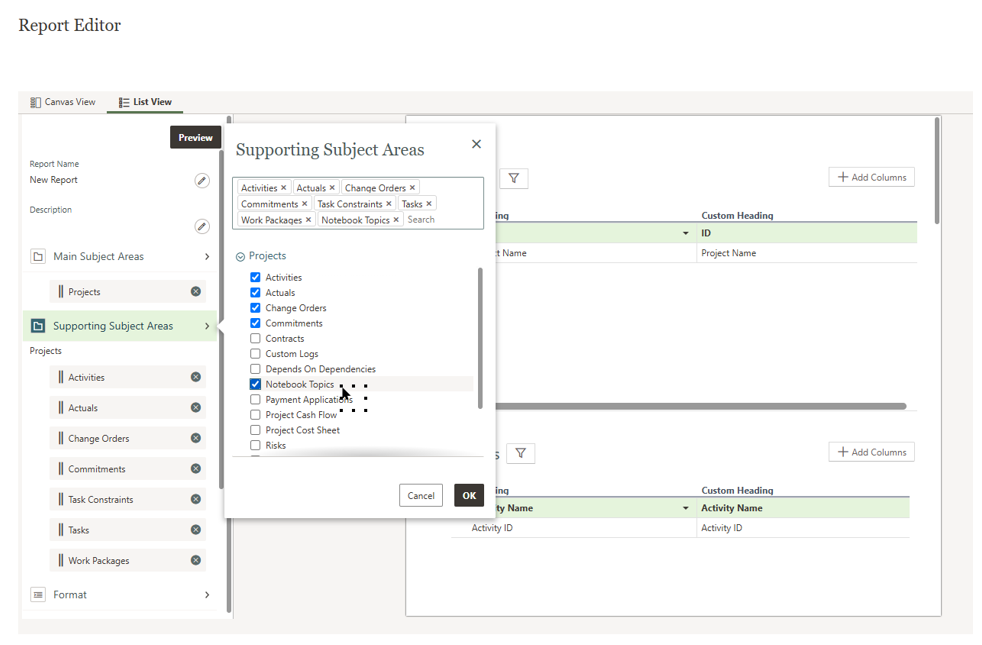Remove Work Packages from the sidebar list

[196, 560]
